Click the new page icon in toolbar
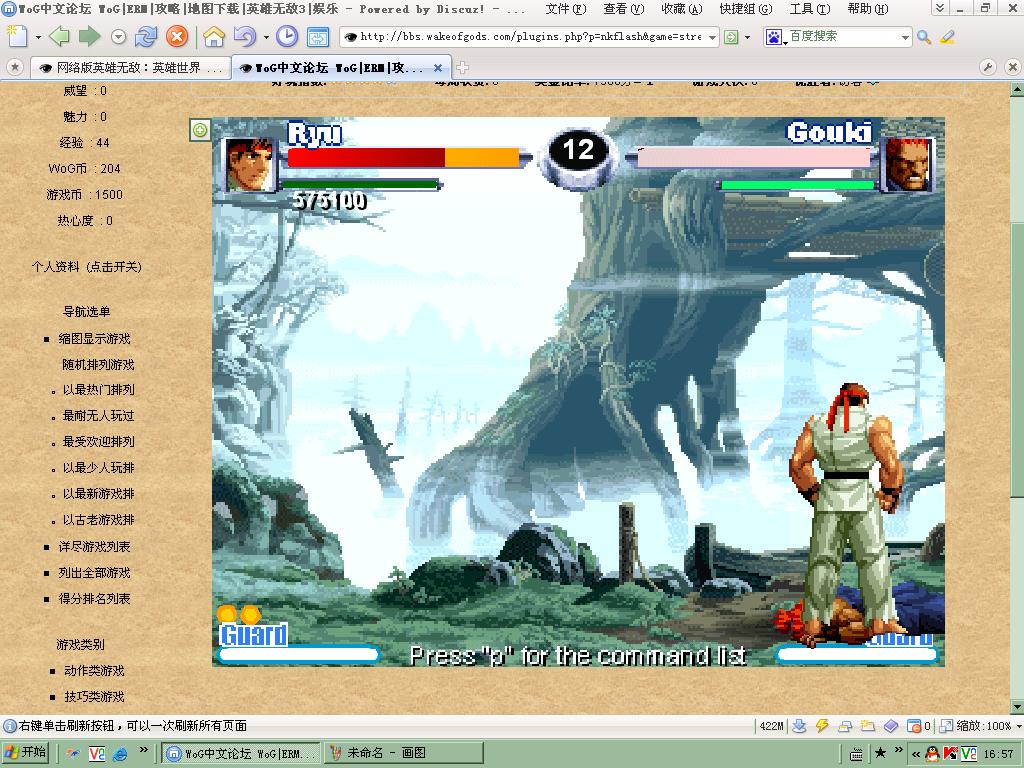The height and width of the screenshot is (768, 1024). [x=17, y=37]
